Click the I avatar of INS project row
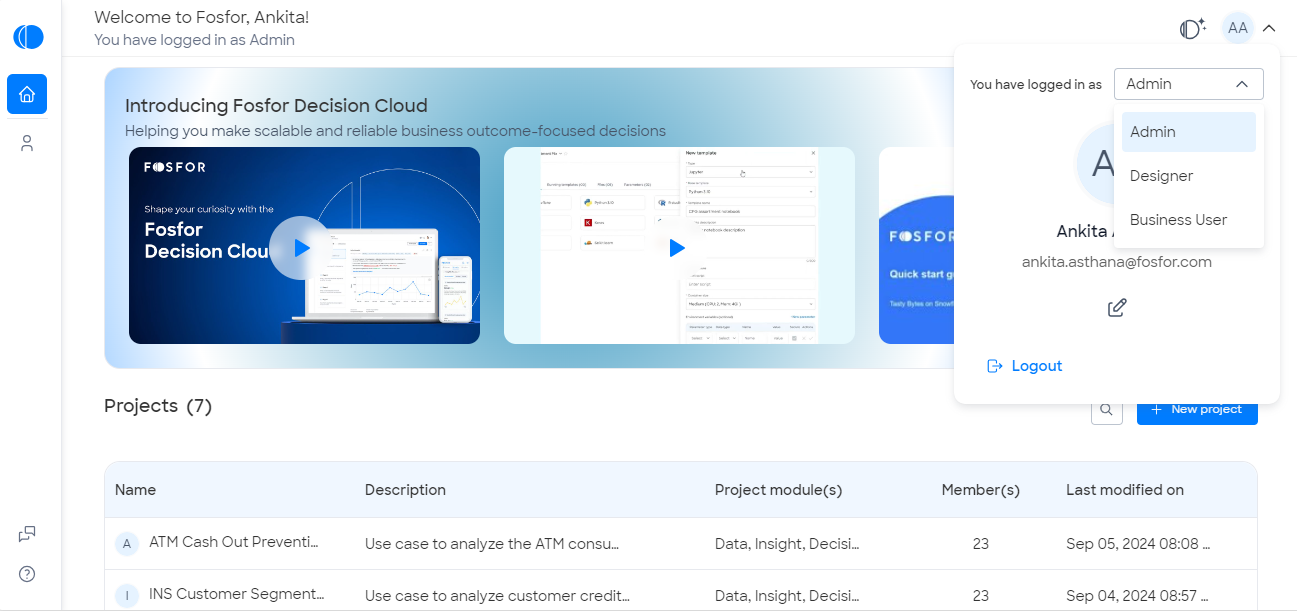The image size is (1297, 611). (126, 596)
